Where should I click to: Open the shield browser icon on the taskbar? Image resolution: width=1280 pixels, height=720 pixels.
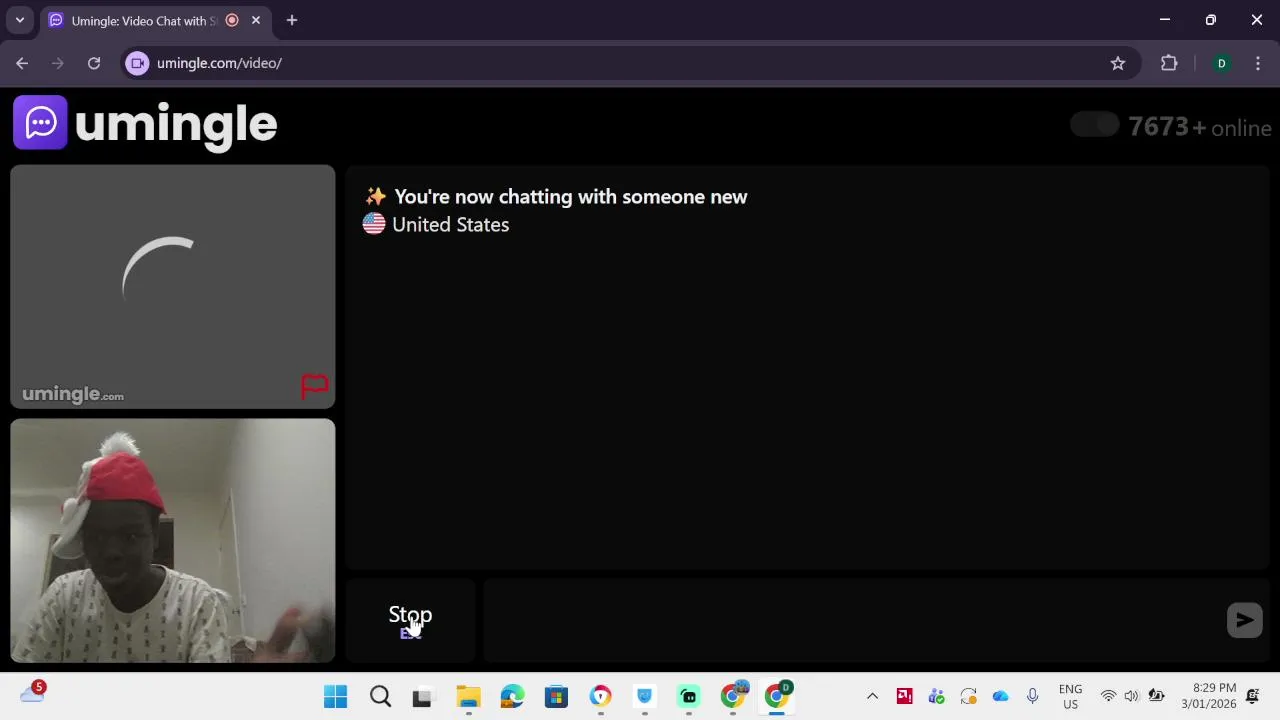600,696
